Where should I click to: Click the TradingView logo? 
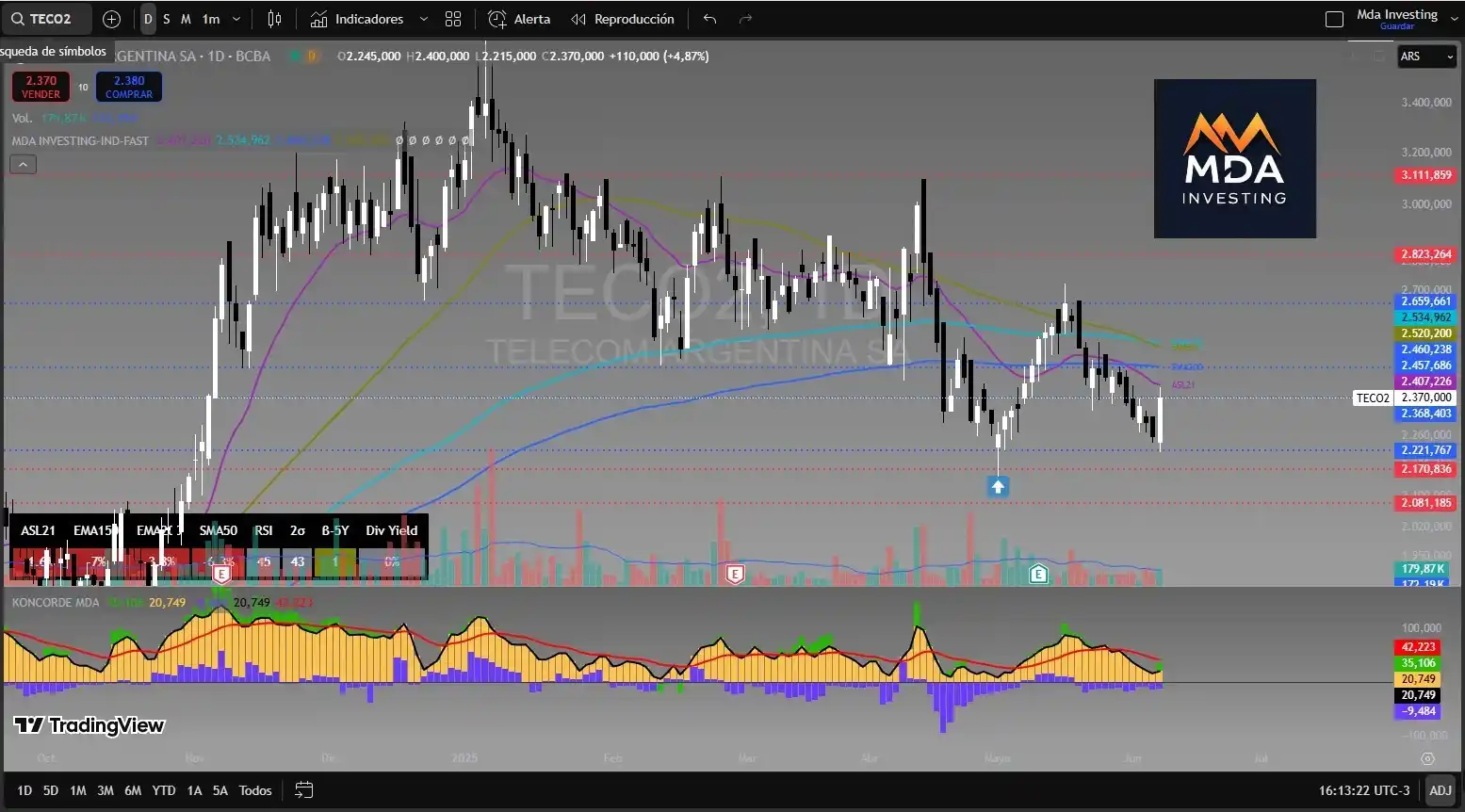coord(90,725)
